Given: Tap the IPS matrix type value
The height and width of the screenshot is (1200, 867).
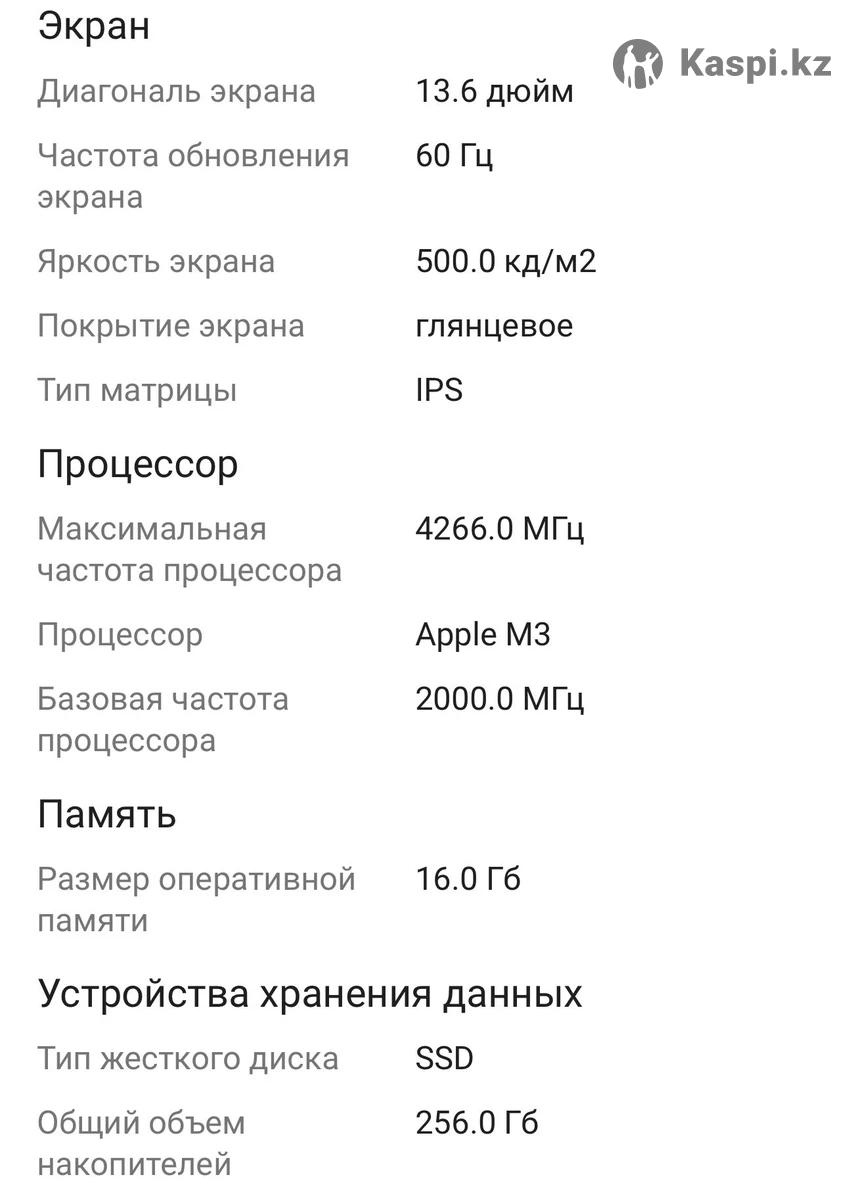Looking at the screenshot, I should click(x=439, y=390).
